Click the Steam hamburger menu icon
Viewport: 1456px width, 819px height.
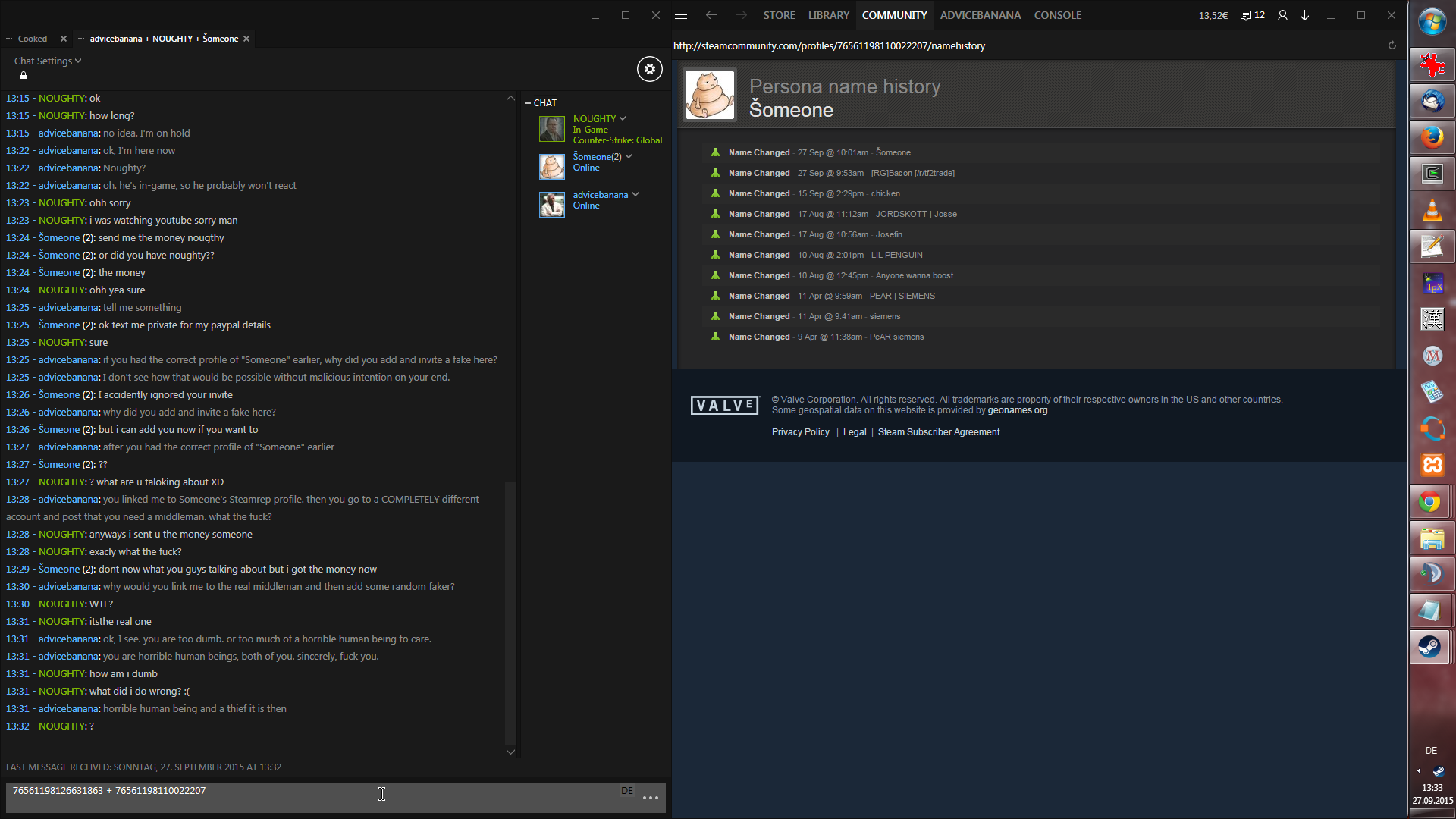[681, 15]
